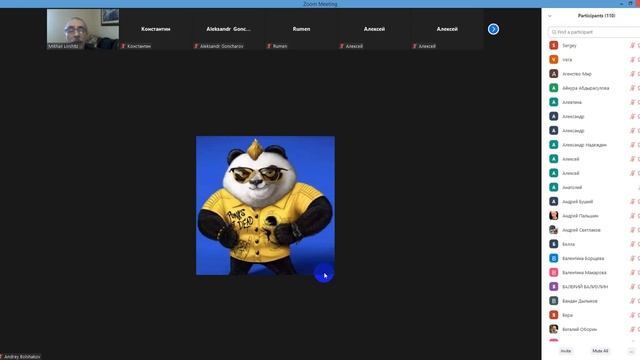
Task: Click the Invite button in Participants panel
Action: click(566, 351)
